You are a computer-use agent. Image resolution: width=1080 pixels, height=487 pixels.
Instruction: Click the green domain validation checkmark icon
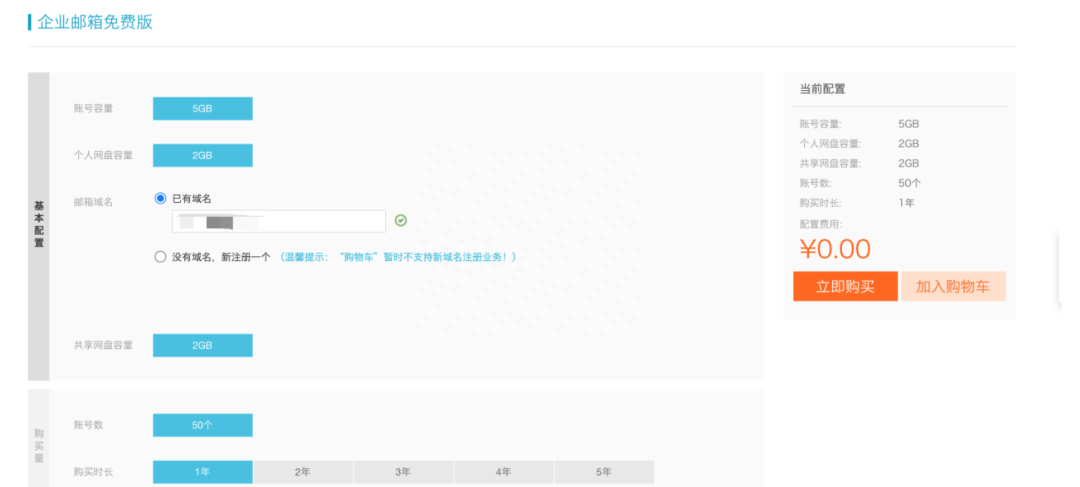click(401, 221)
